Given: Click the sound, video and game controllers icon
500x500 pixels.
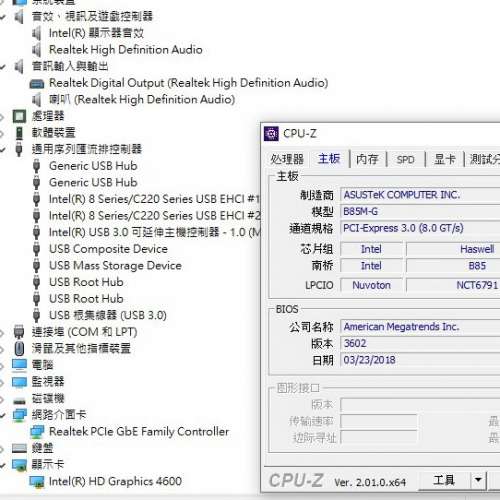Looking at the screenshot, I should pyautogui.click(x=19, y=17).
